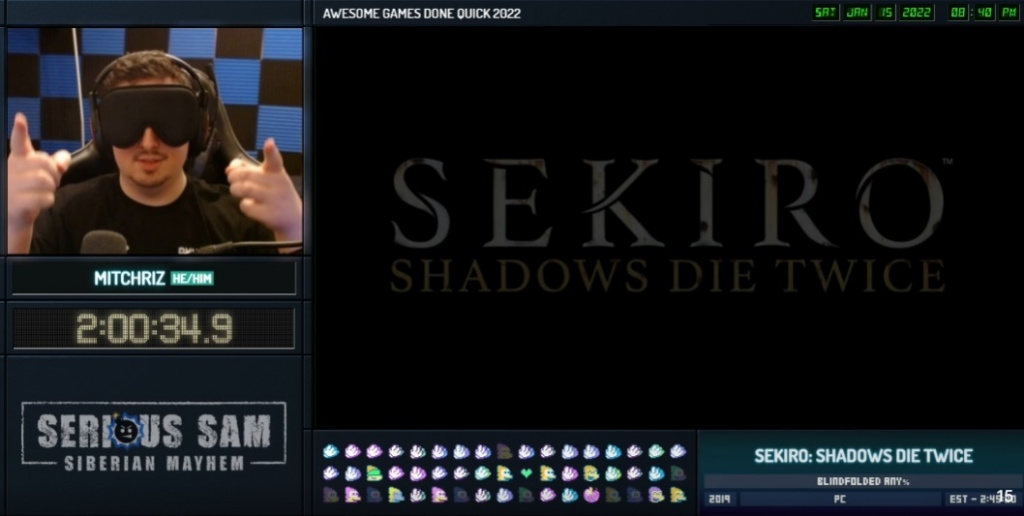Click the '40' minute segment in clock
The image size is (1024, 516).
[985, 12]
